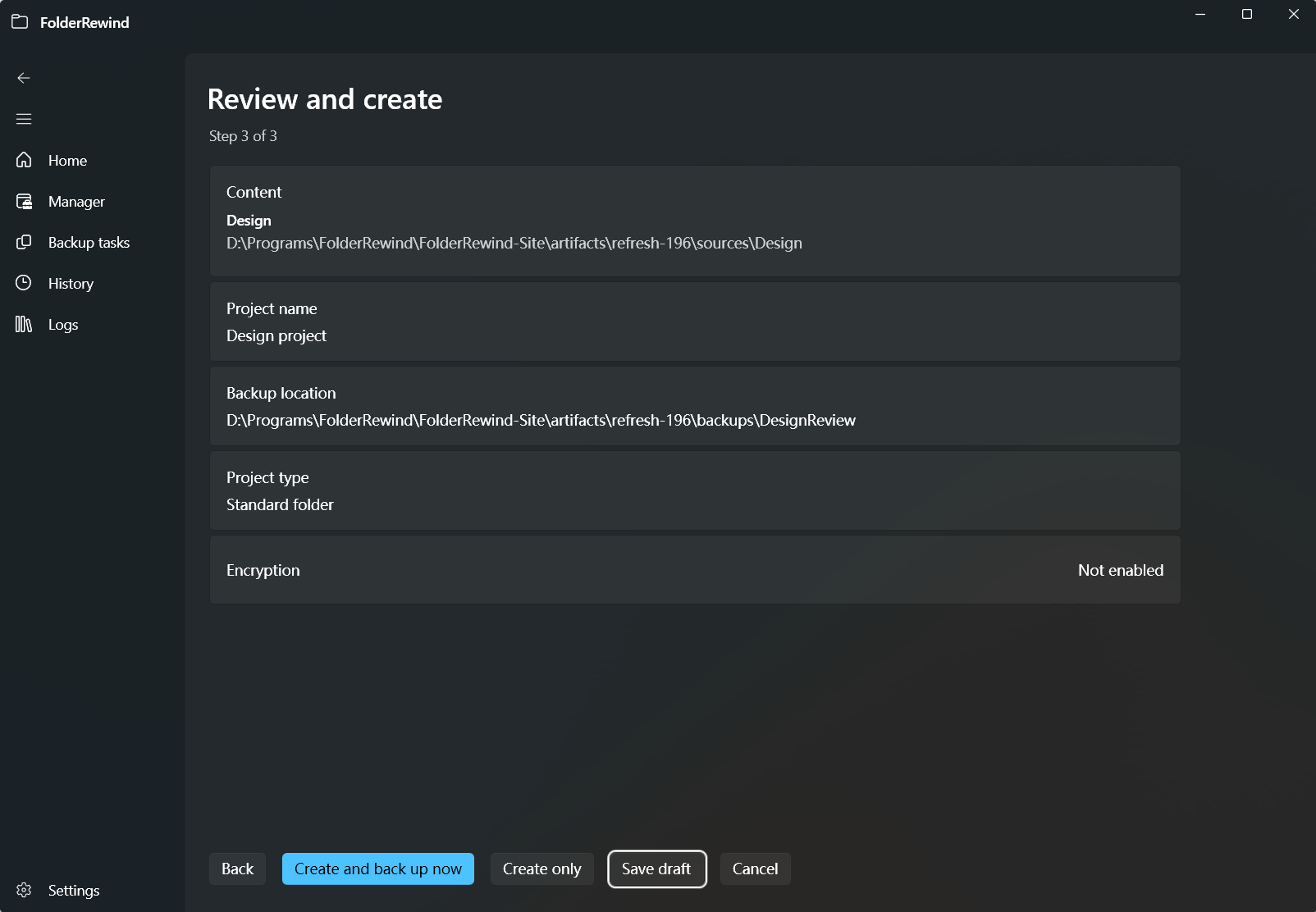
Task: Open the History section
Action: (x=92, y=284)
